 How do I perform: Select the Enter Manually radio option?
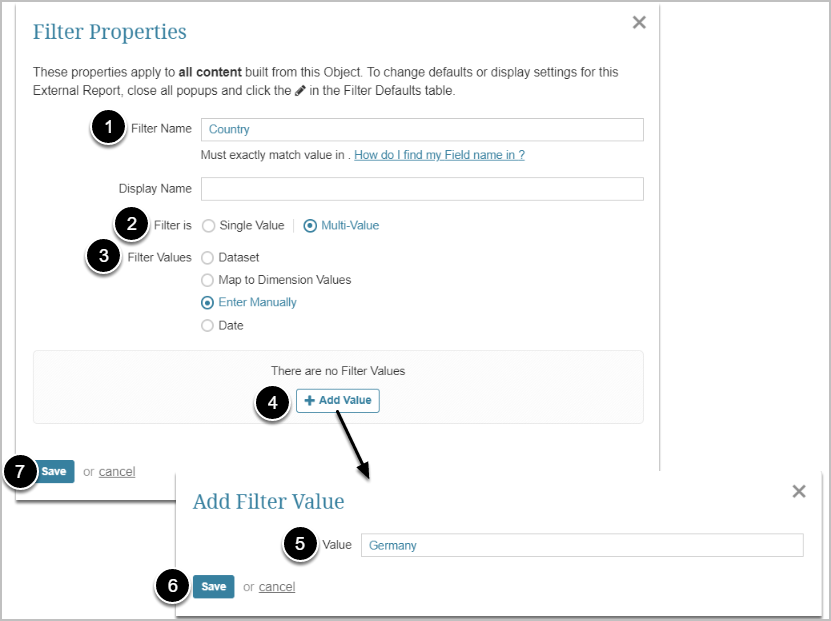pyautogui.click(x=208, y=302)
